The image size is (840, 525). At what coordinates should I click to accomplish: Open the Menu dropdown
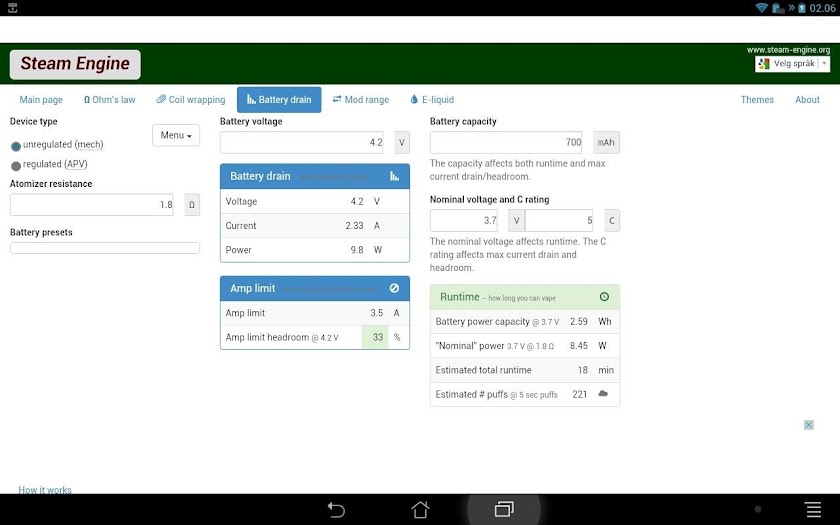pyautogui.click(x=176, y=135)
